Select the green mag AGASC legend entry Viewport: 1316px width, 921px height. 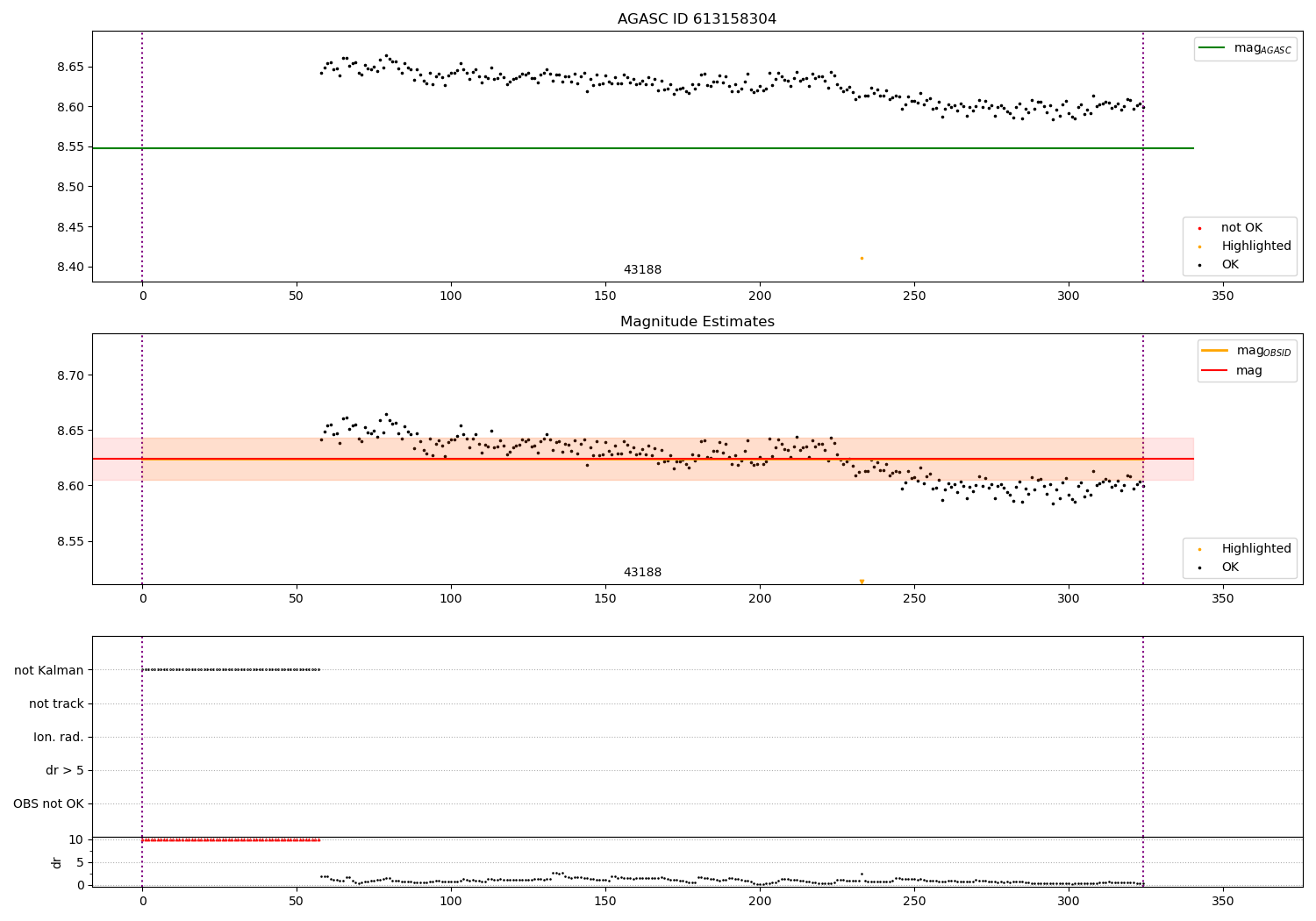tap(1245, 48)
